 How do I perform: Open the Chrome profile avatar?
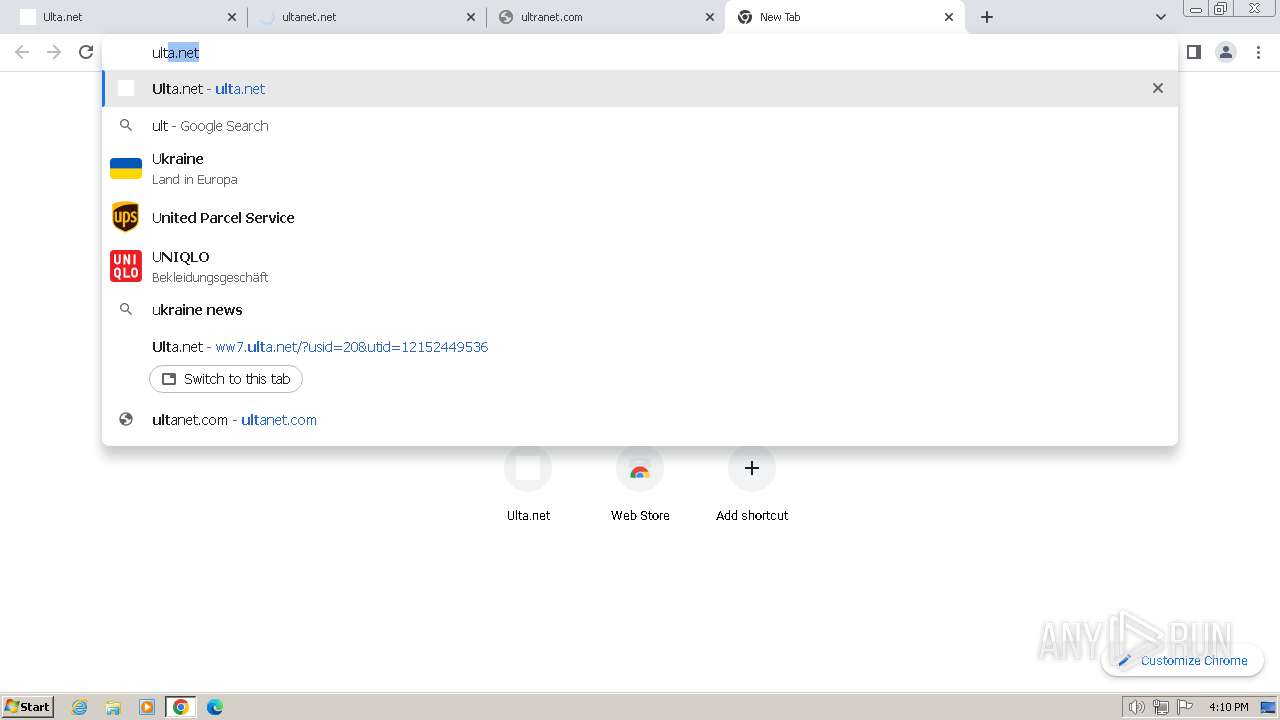[1226, 52]
